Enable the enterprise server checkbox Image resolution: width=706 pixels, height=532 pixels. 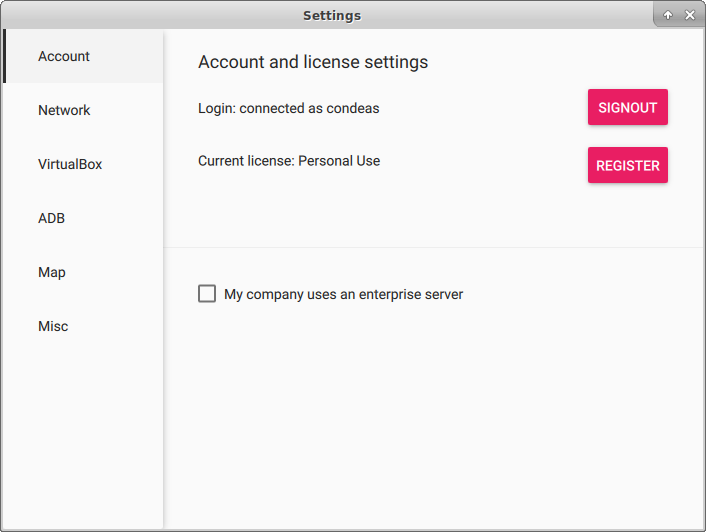[207, 293]
